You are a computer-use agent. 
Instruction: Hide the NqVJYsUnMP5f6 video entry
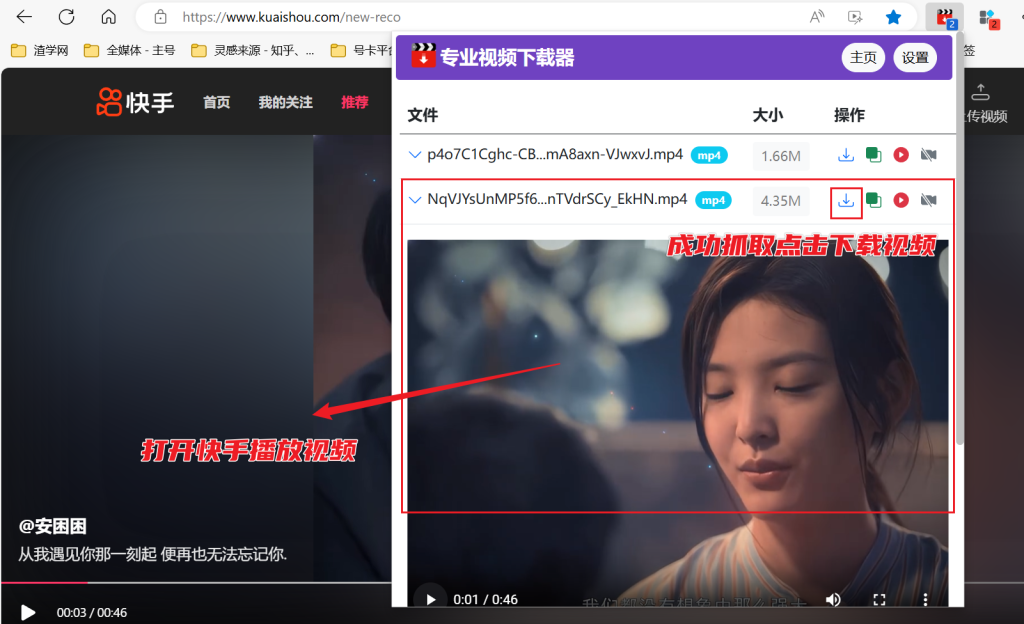pos(927,200)
